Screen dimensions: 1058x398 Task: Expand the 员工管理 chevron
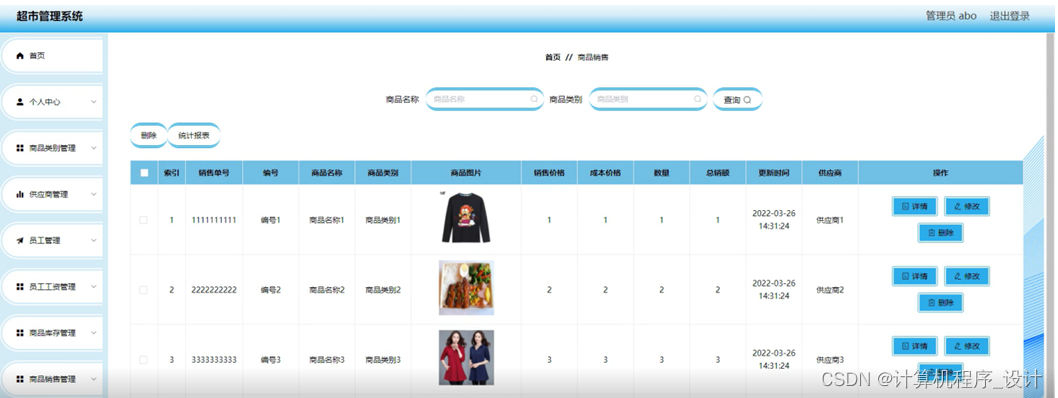(93, 241)
